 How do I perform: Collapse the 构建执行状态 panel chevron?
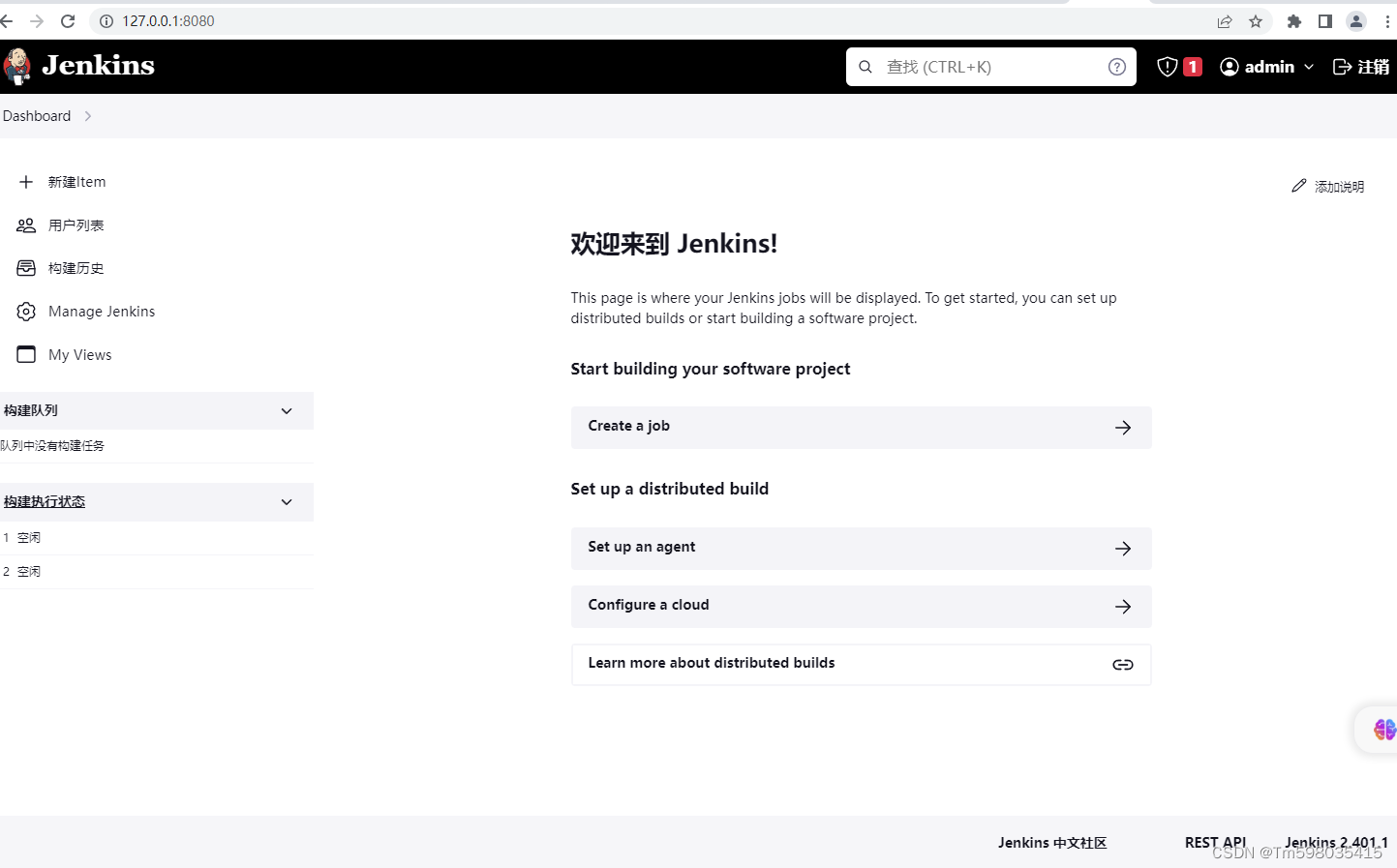tap(287, 502)
